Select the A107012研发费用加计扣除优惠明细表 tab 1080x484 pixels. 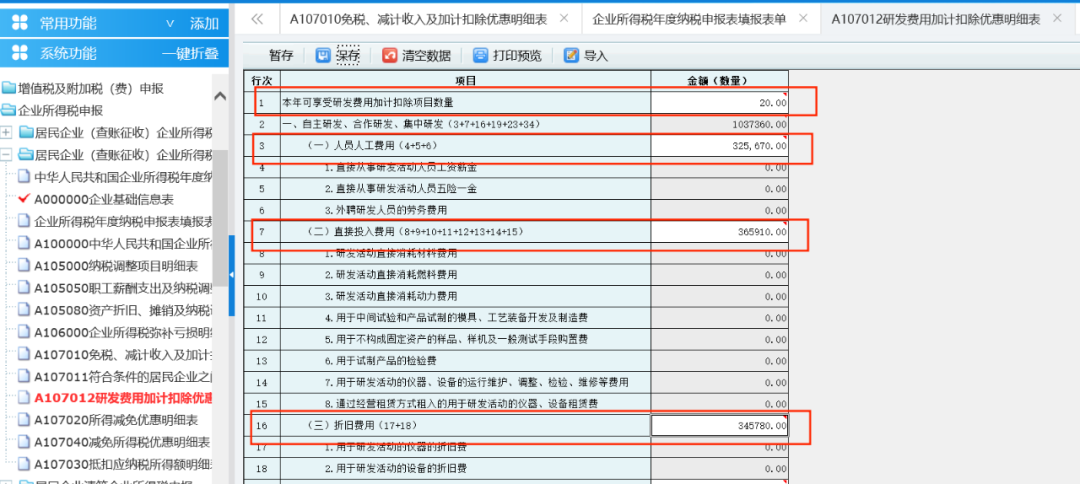[936, 19]
